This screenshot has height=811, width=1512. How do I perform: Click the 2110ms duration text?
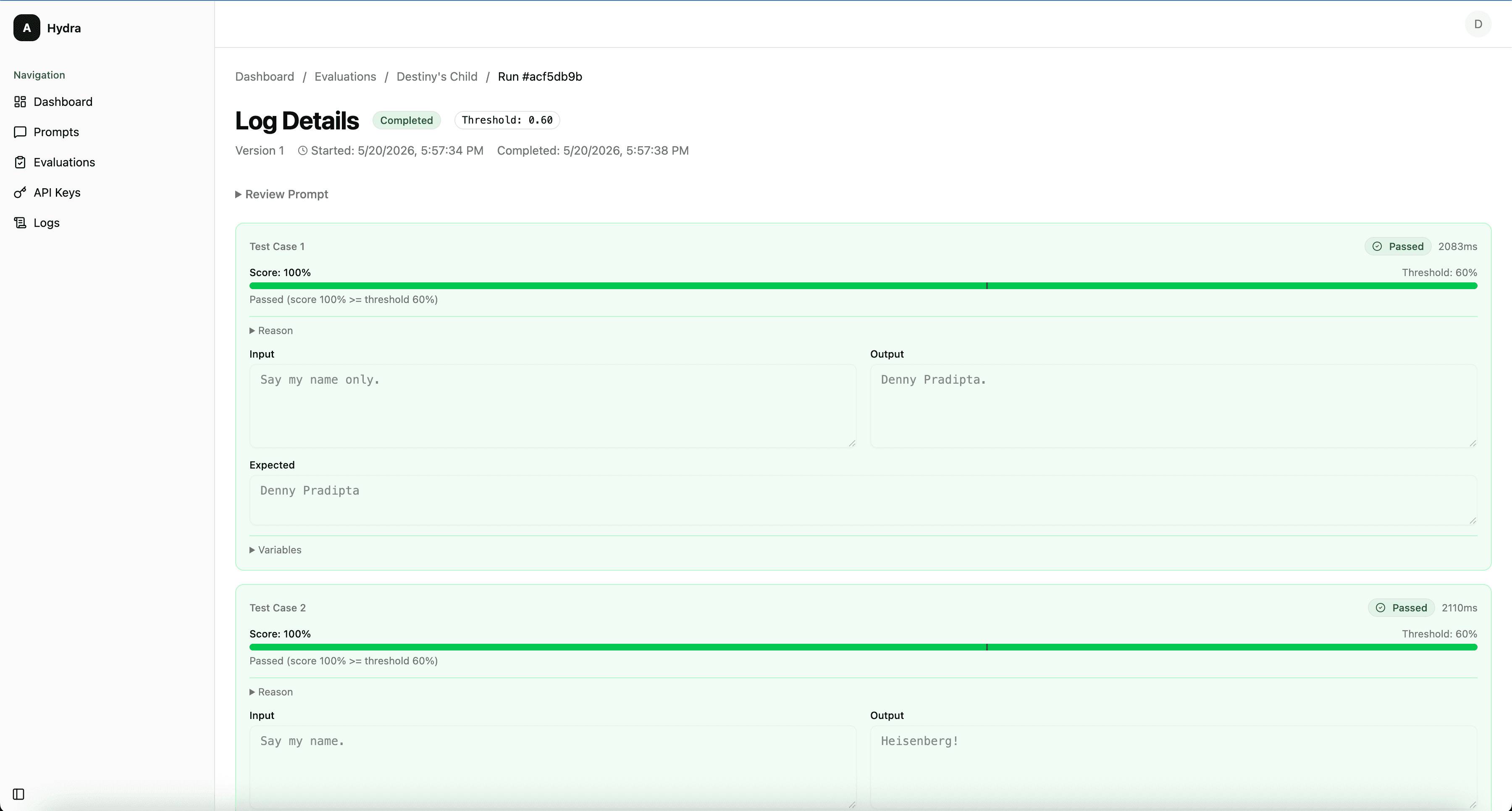tap(1459, 608)
